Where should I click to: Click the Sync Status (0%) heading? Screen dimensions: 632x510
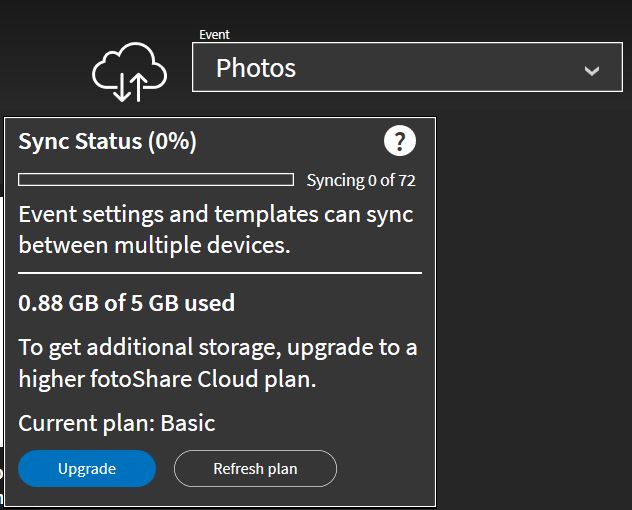(108, 142)
